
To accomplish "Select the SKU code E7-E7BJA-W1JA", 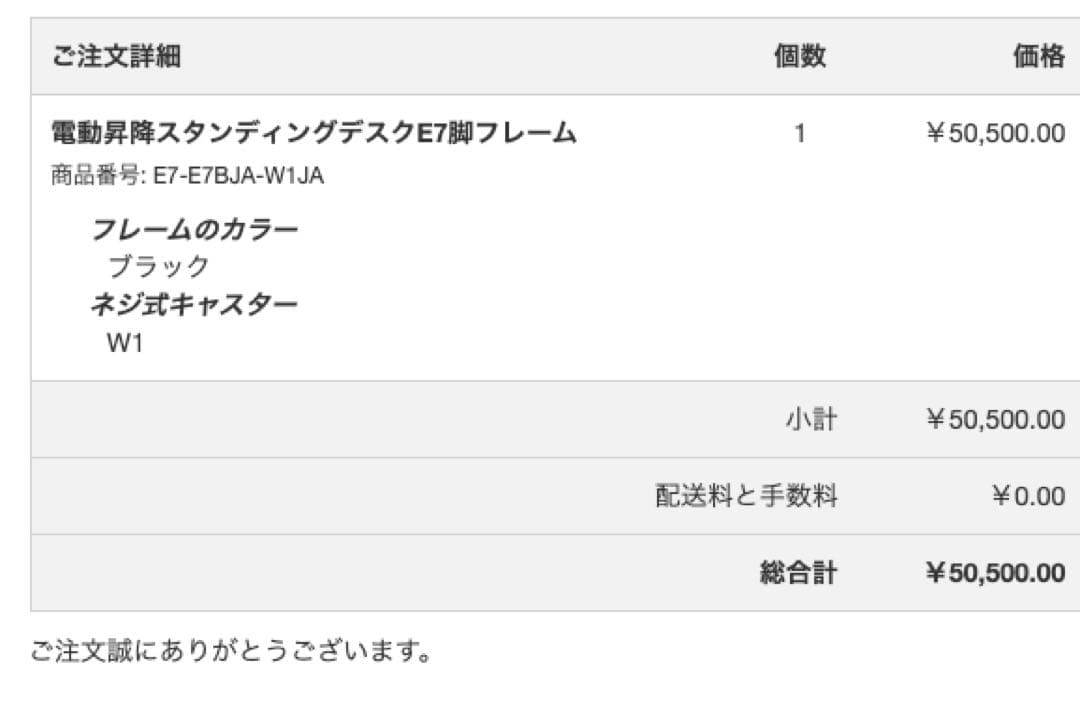I will [238, 177].
